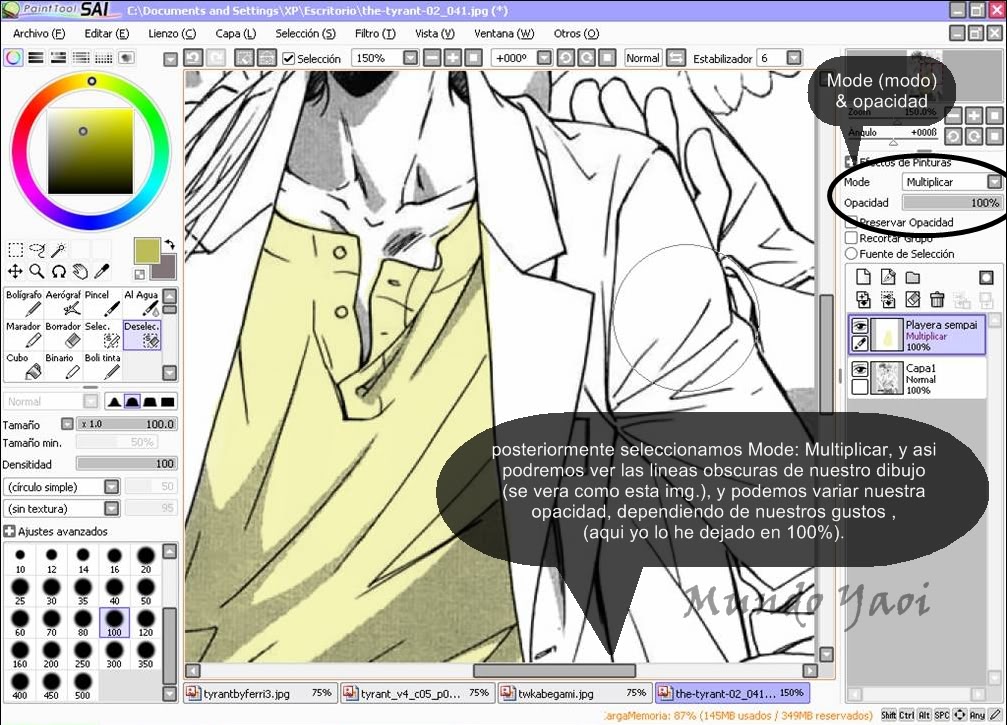Adjust the Densidad slider
The height and width of the screenshot is (725, 1007).
[126, 464]
